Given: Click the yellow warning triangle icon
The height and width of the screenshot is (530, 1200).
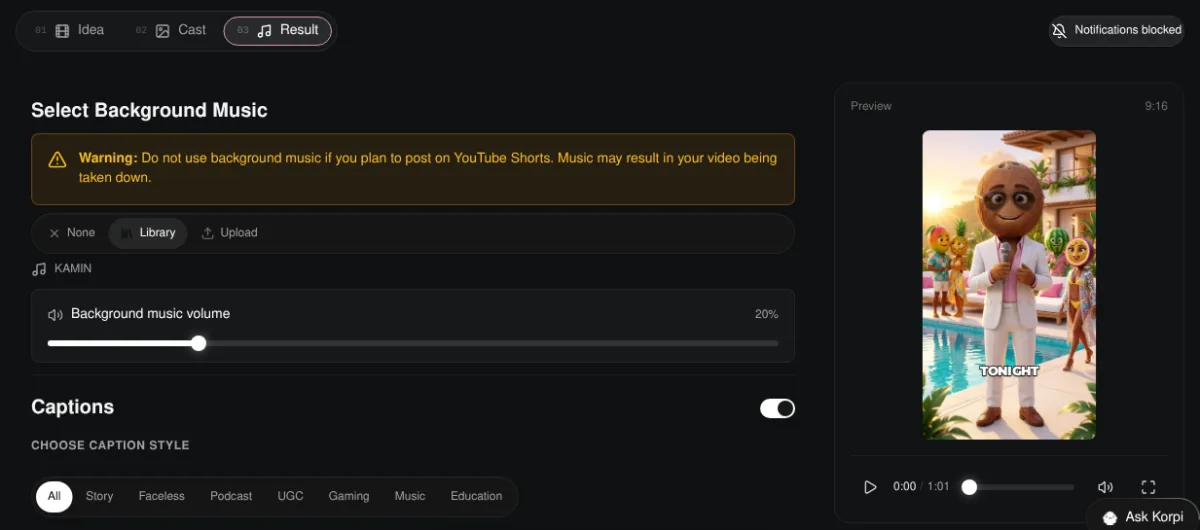Looking at the screenshot, I should click(57, 160).
